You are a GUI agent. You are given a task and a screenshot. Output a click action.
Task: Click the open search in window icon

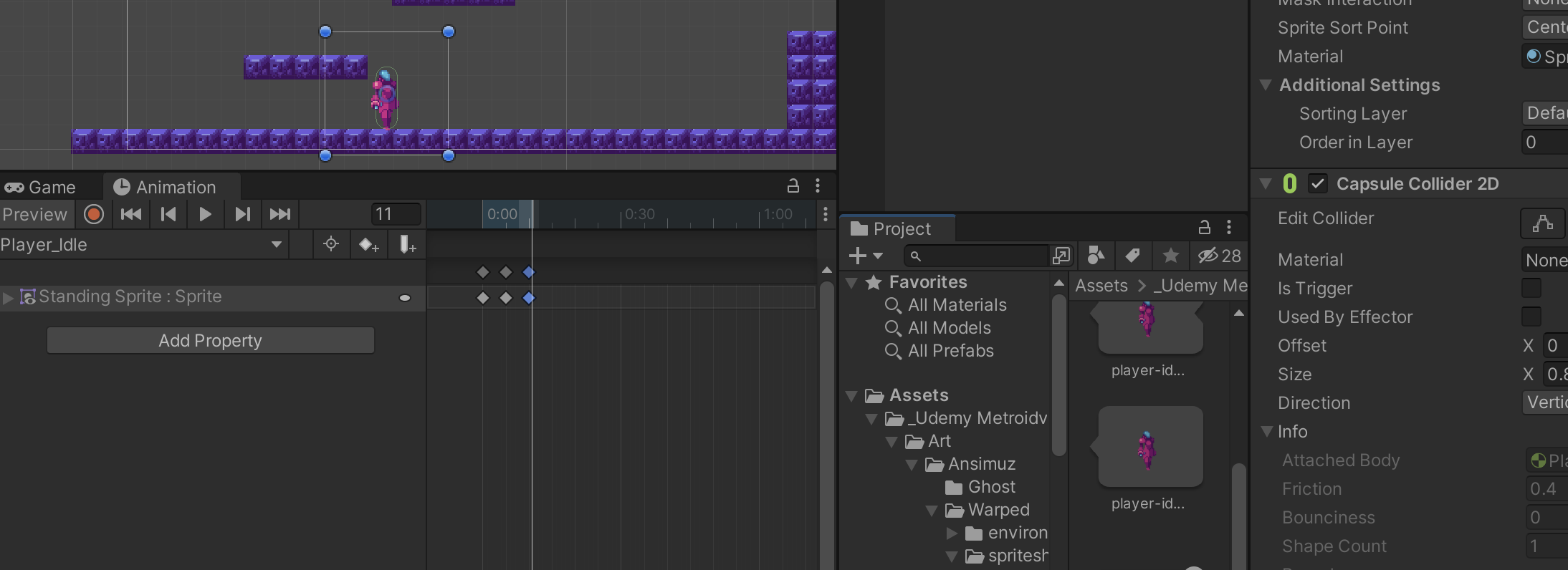(1061, 256)
